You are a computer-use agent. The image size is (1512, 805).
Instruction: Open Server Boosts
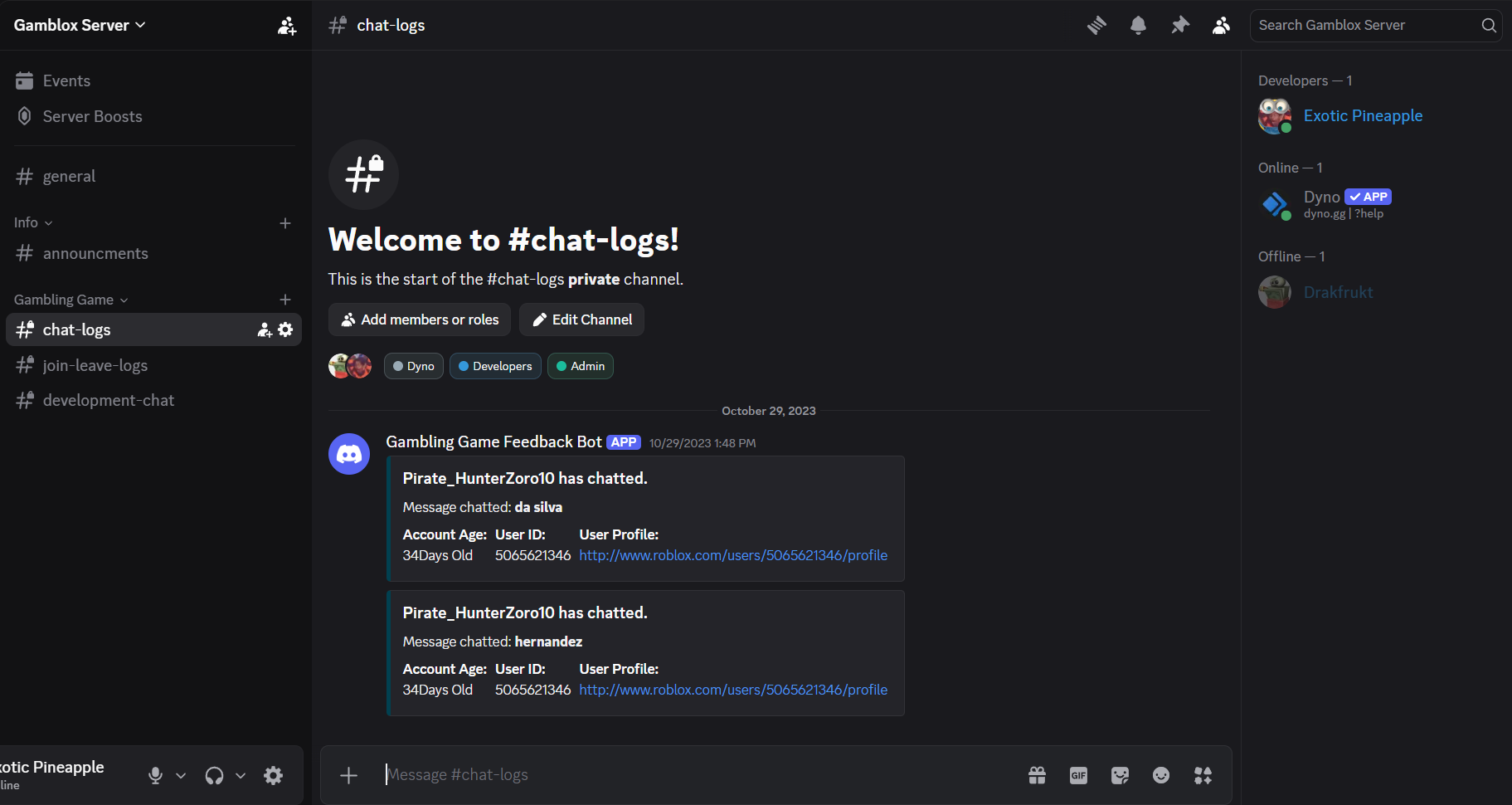(154, 116)
